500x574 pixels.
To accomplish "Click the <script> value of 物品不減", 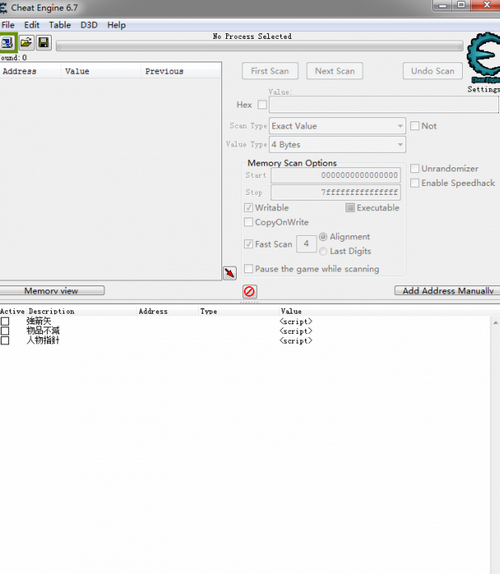I will (x=296, y=331).
